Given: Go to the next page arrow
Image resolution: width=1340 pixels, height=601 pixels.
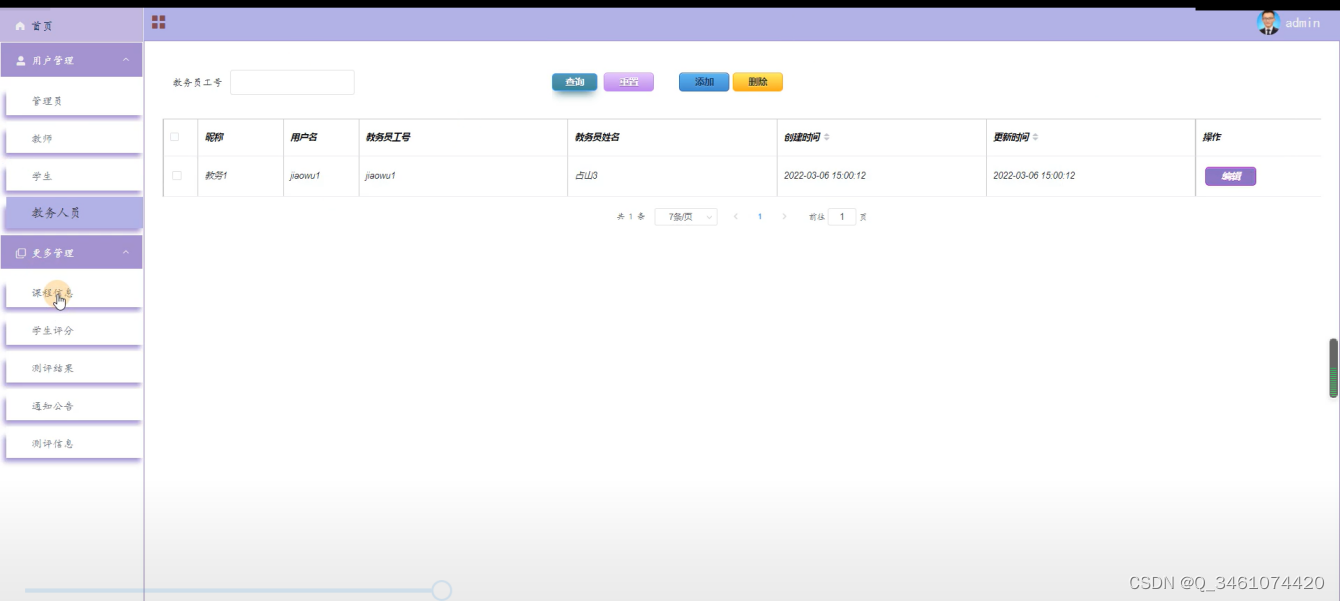Looking at the screenshot, I should pyautogui.click(x=784, y=217).
